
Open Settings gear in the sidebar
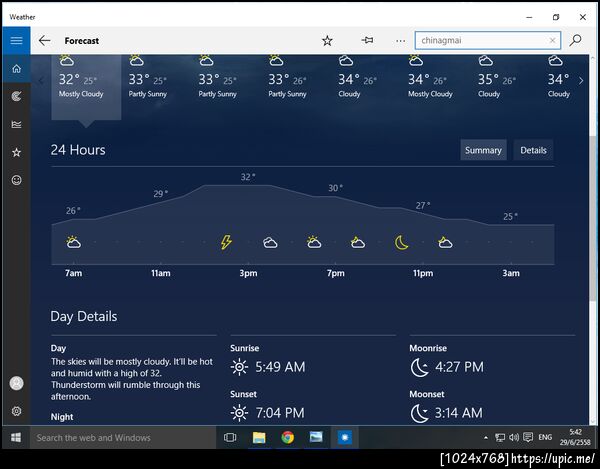coord(16,411)
